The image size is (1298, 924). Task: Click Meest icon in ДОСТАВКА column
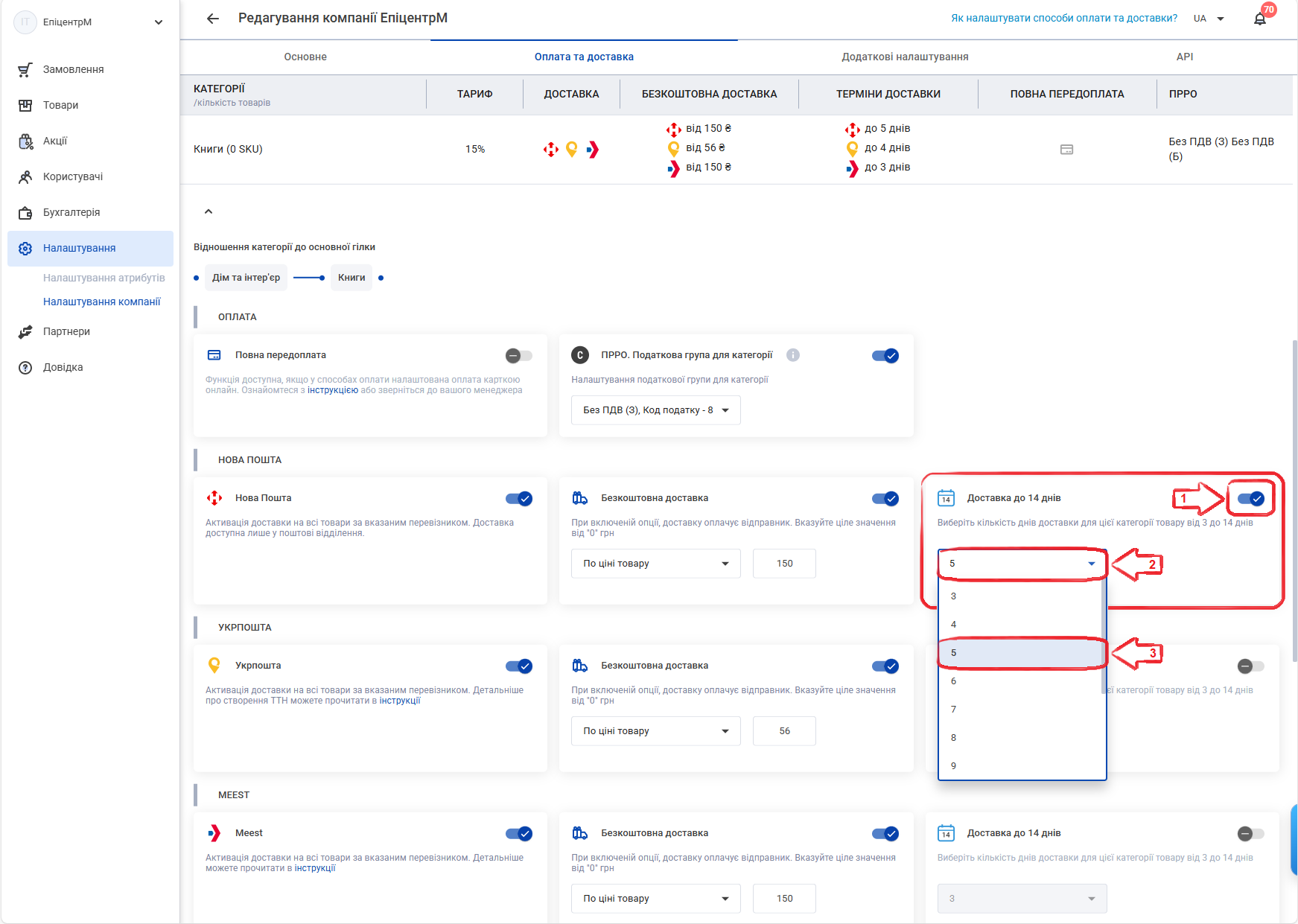pos(593,150)
